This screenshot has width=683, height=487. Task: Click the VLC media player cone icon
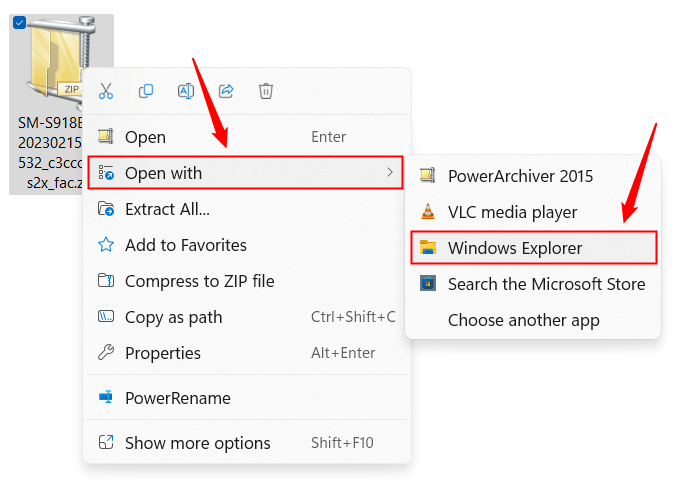point(428,212)
